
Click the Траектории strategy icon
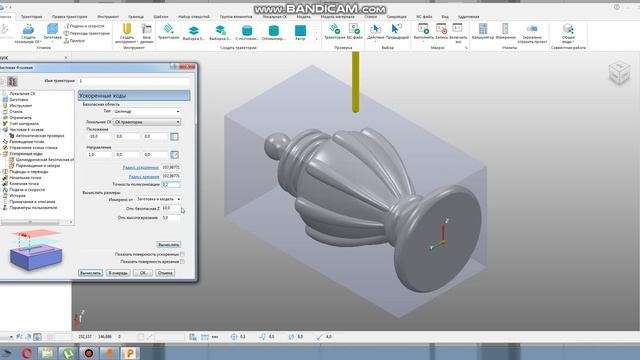pos(168,29)
